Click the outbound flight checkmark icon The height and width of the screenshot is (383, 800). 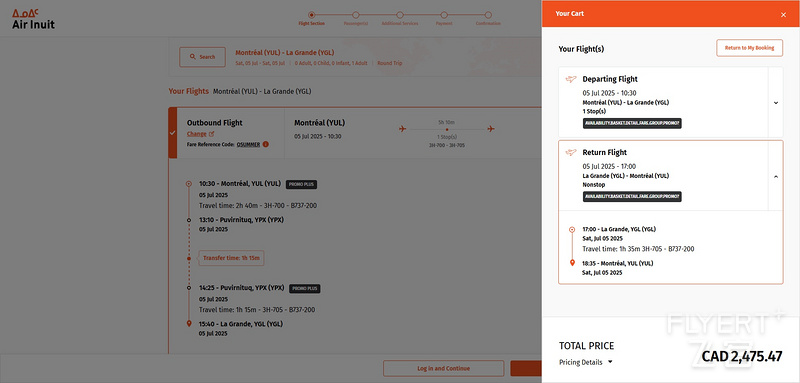172,133
